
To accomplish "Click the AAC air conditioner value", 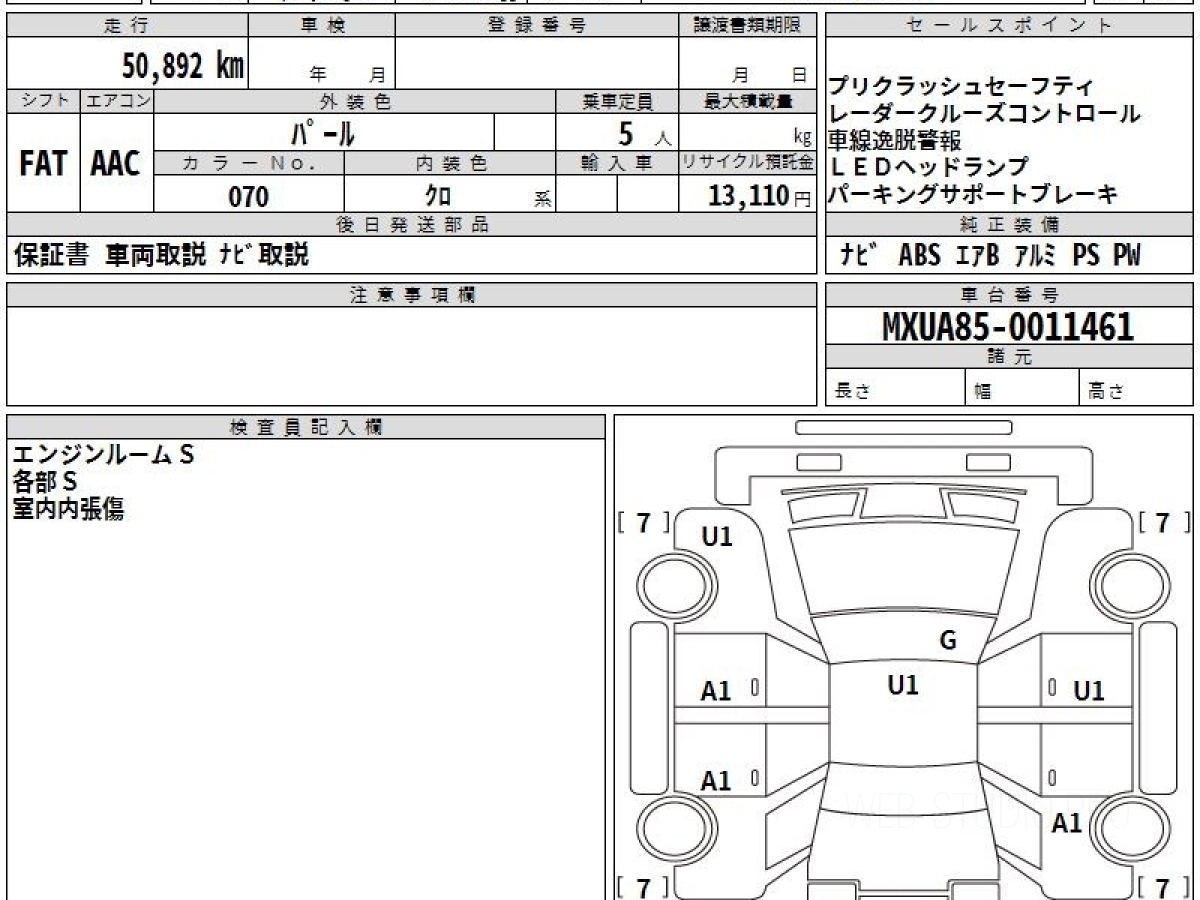I will pos(116,163).
